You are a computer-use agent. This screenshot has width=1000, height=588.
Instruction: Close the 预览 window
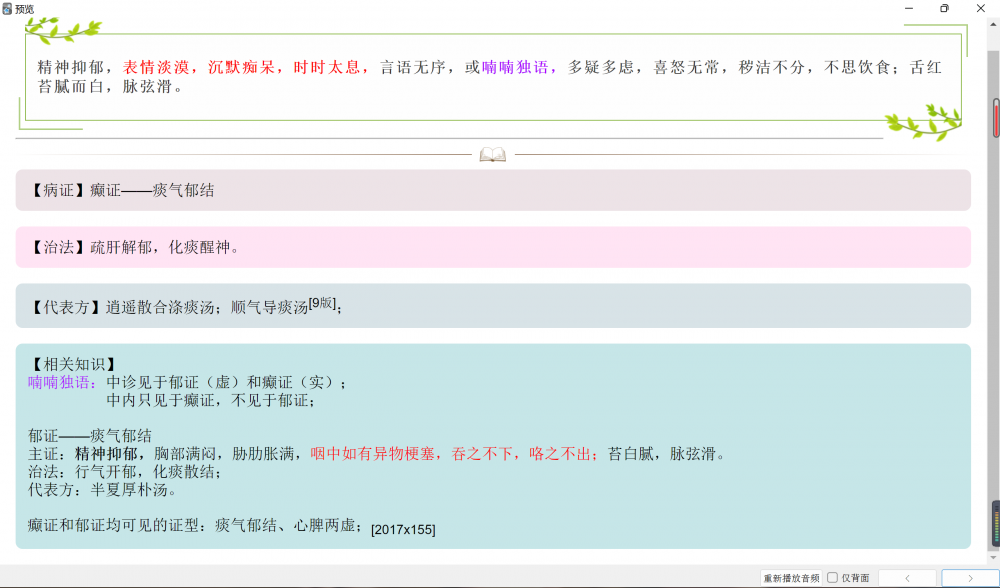(x=981, y=8)
